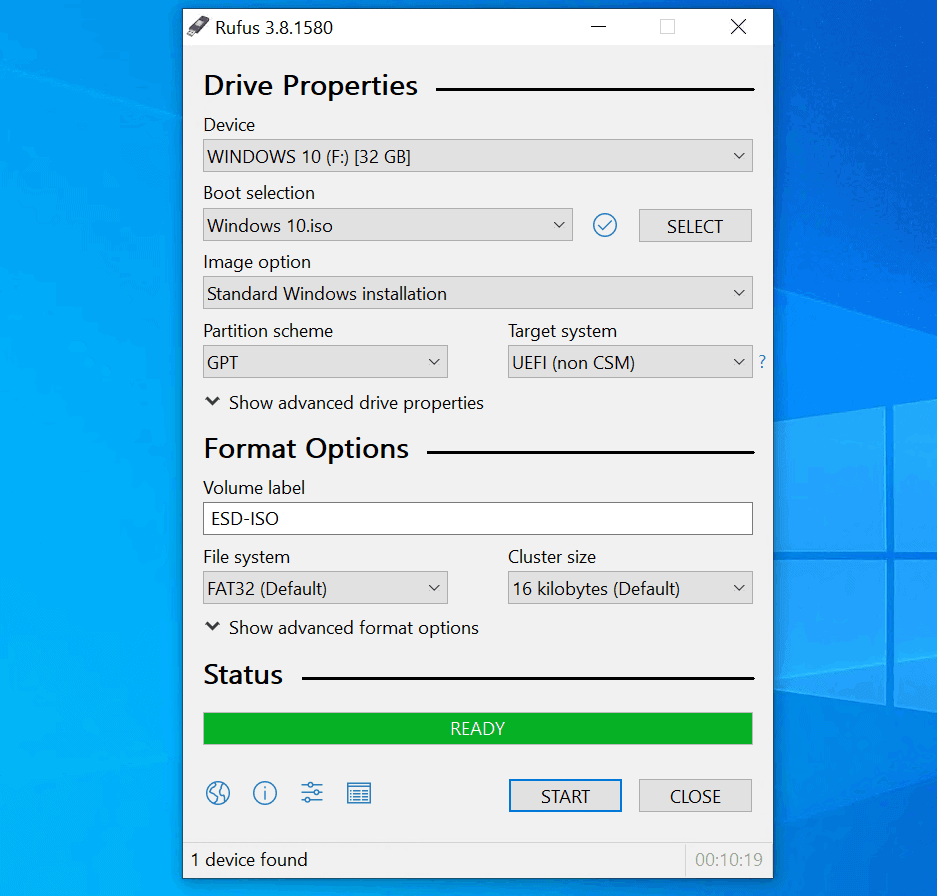Open the Image option dropdown

[x=477, y=294]
